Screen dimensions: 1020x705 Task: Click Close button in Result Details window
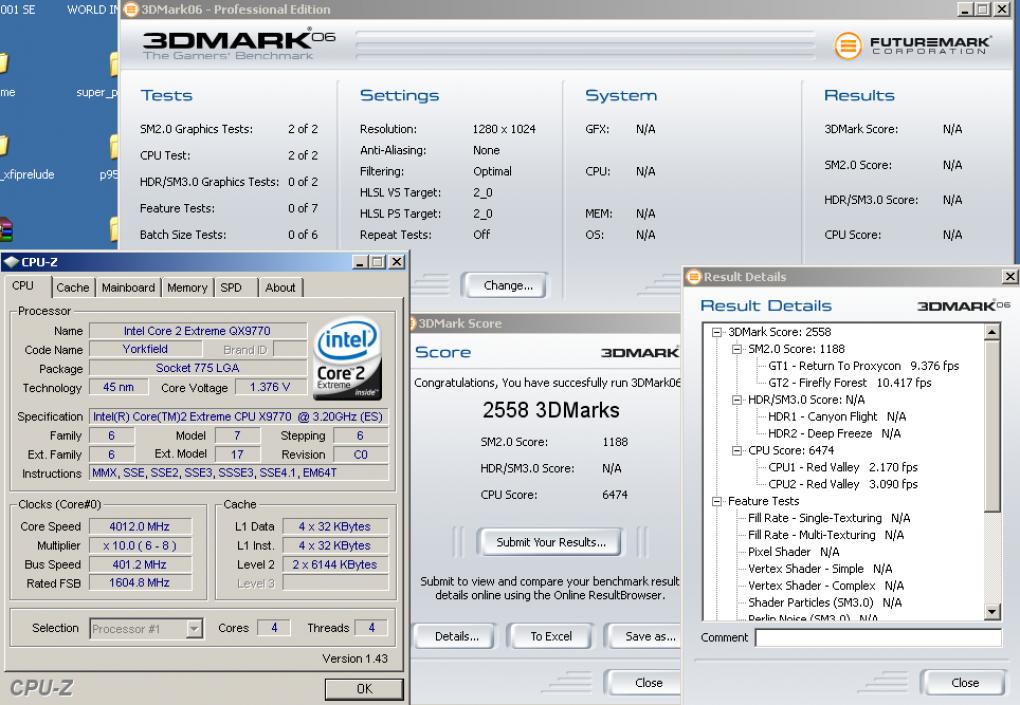965,683
